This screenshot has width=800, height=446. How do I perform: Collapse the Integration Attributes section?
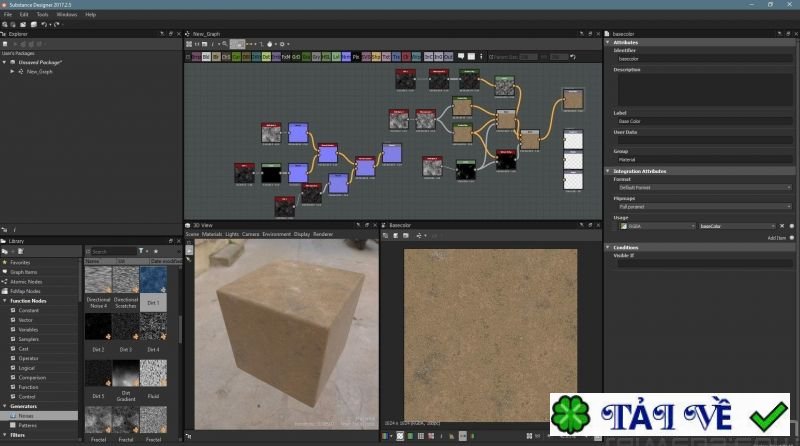(609, 171)
